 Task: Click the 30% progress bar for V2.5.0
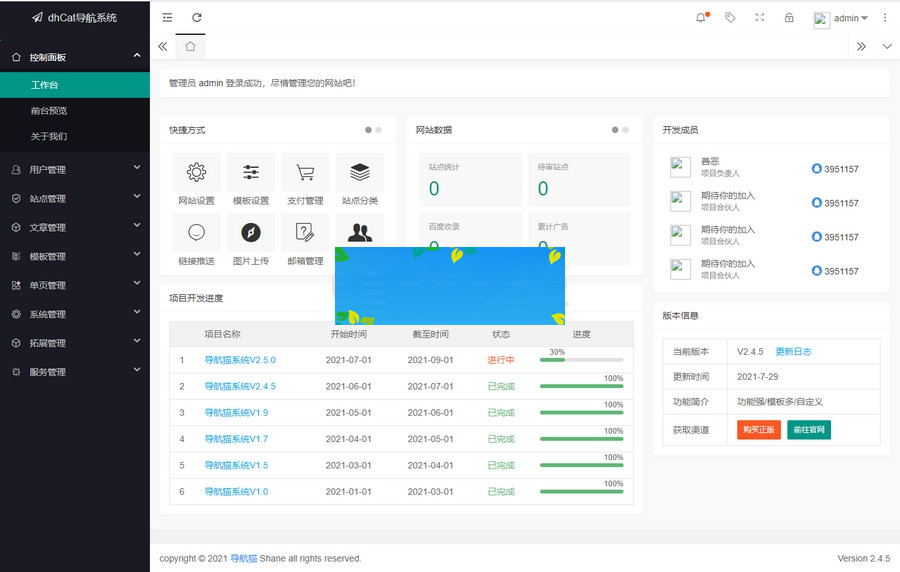coord(581,360)
